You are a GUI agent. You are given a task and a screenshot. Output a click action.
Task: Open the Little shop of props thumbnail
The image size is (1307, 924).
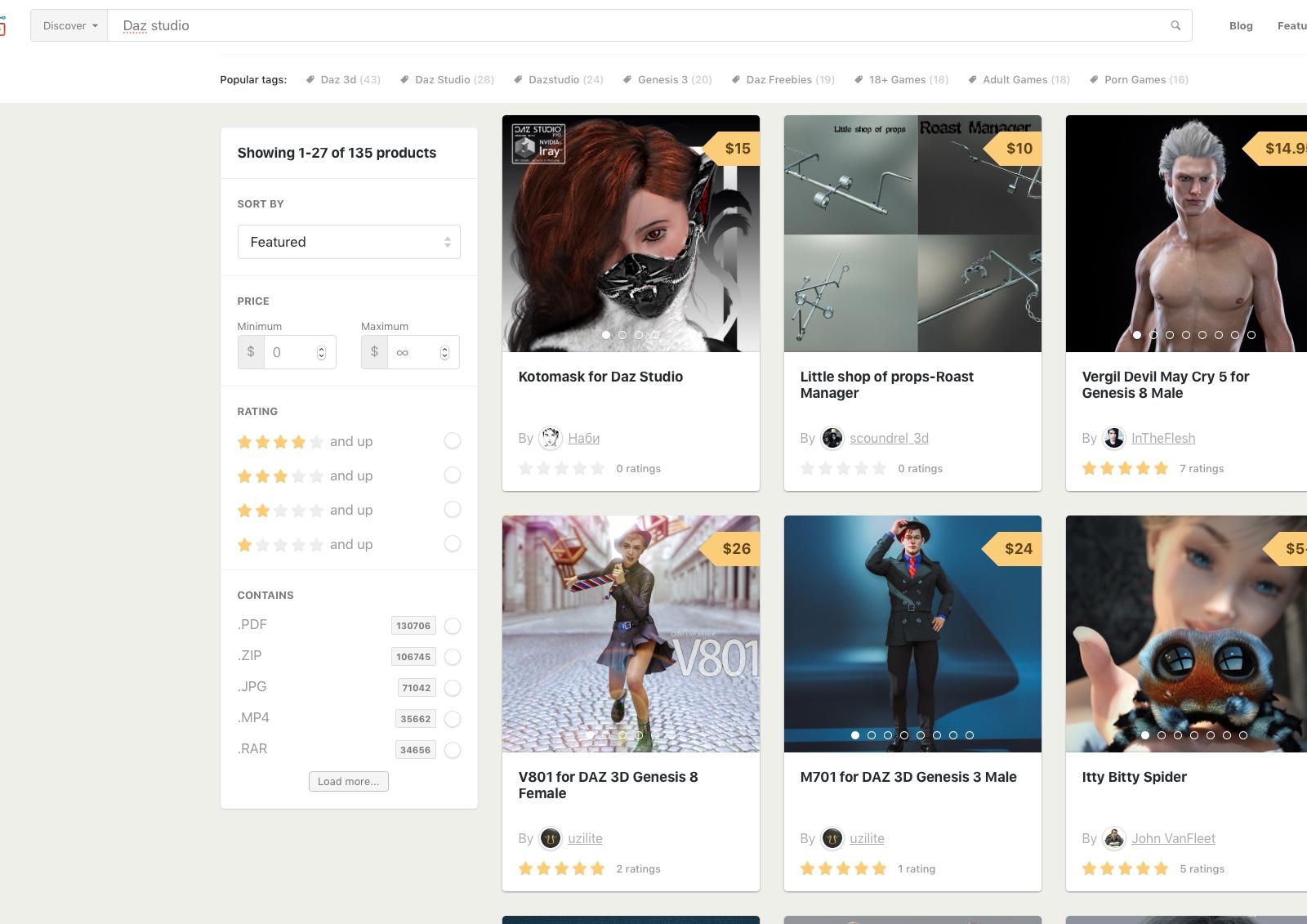click(x=912, y=234)
